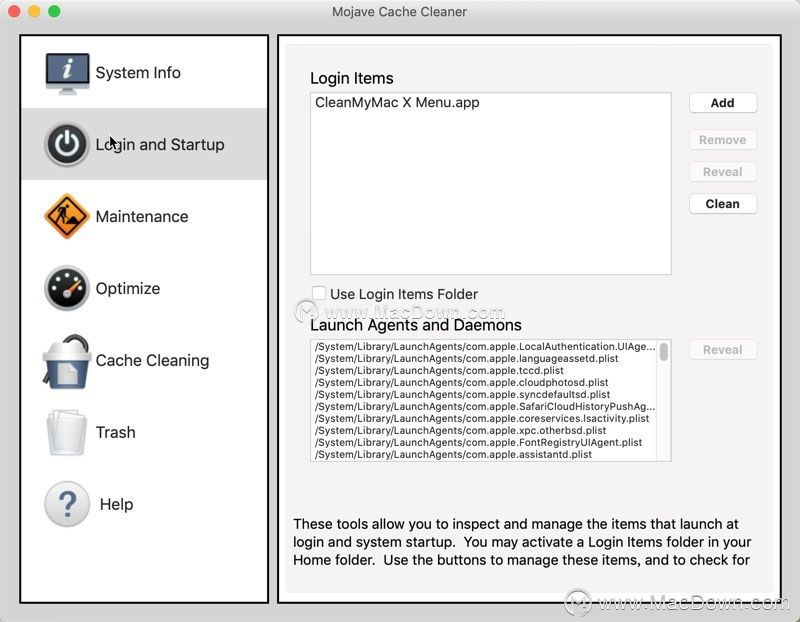Click the System Info monitor icon
Viewport: 800px width, 622px height.
[67, 73]
